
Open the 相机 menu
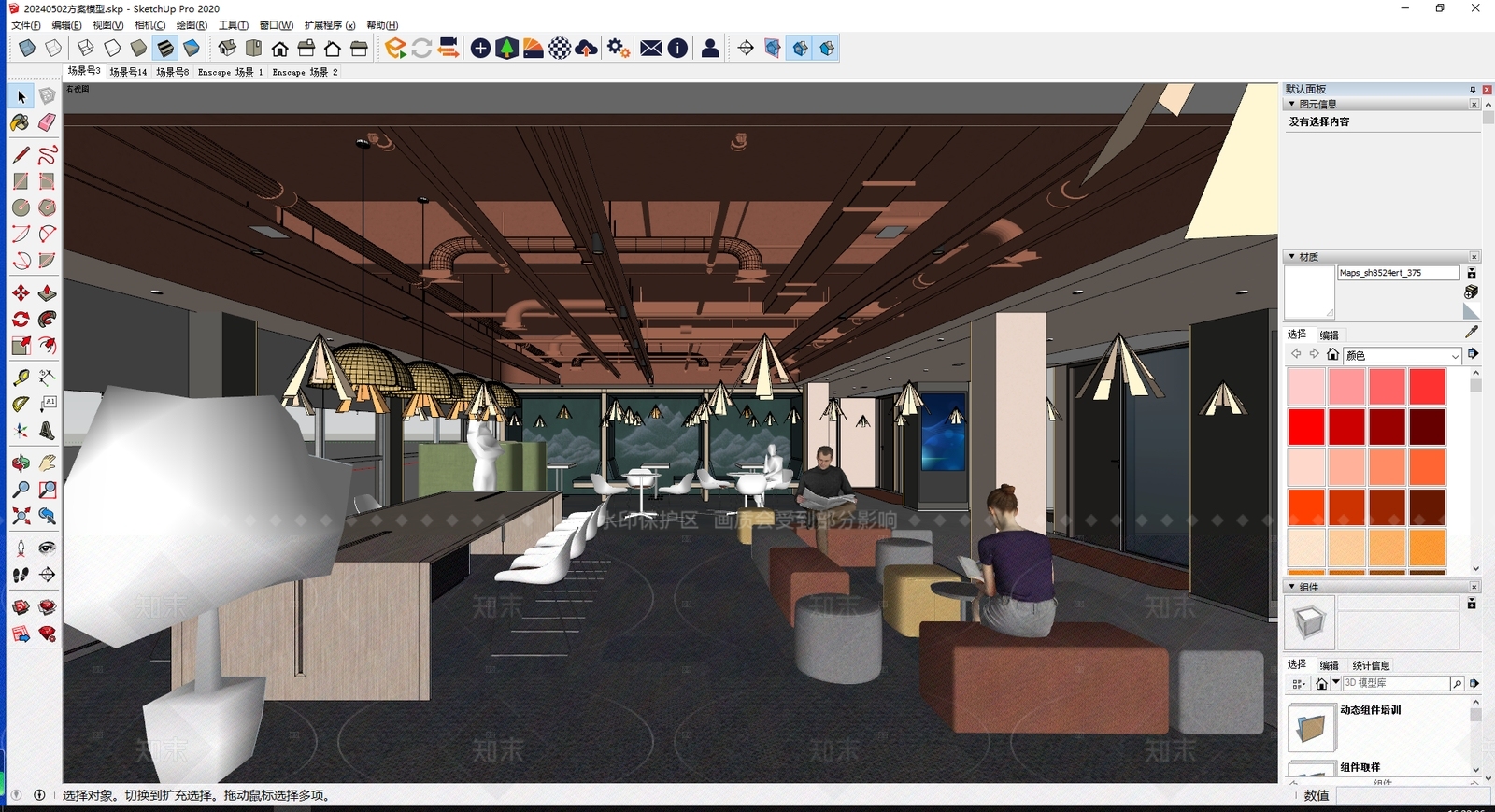click(149, 25)
